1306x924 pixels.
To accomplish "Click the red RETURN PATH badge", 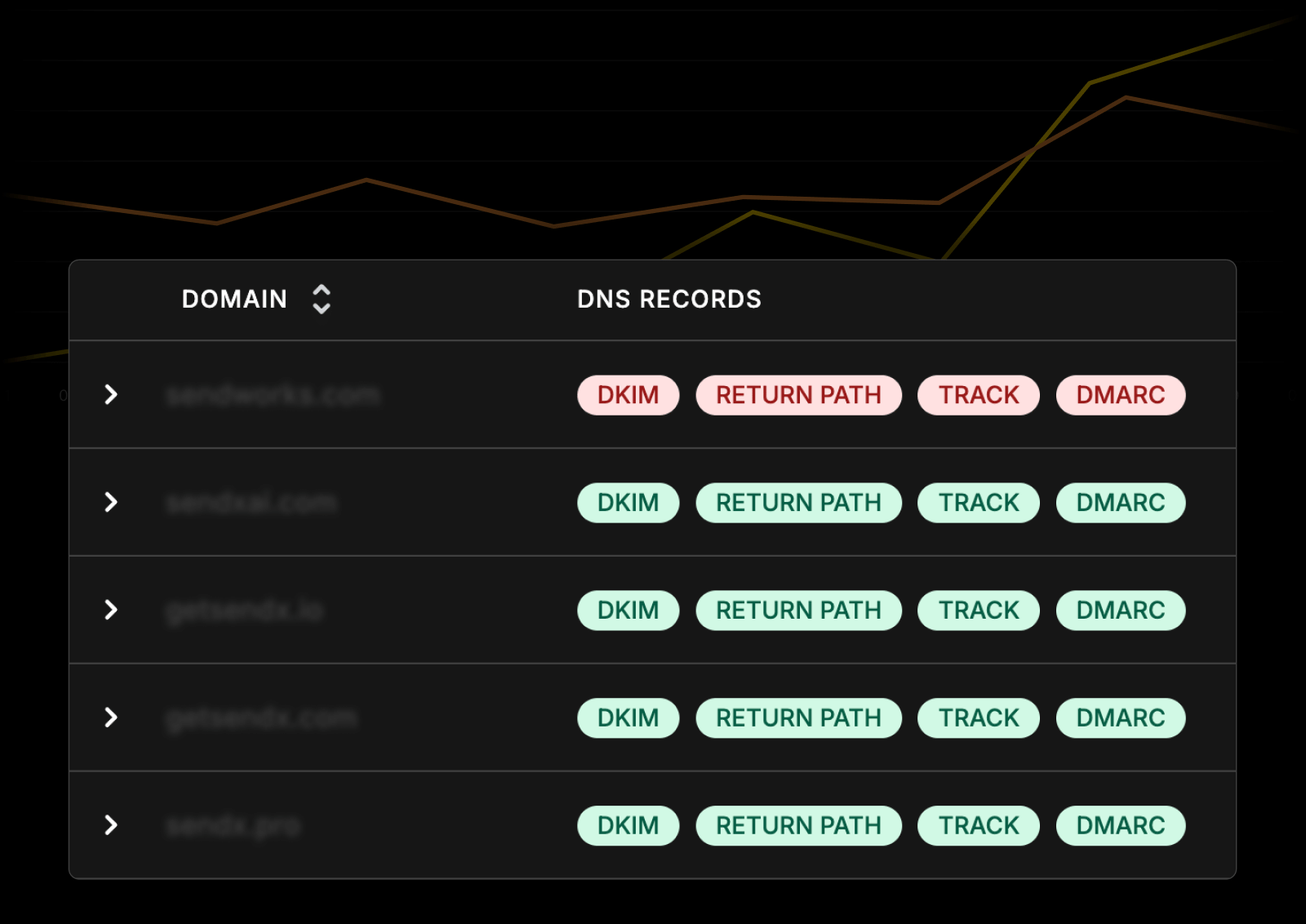I will [x=798, y=395].
